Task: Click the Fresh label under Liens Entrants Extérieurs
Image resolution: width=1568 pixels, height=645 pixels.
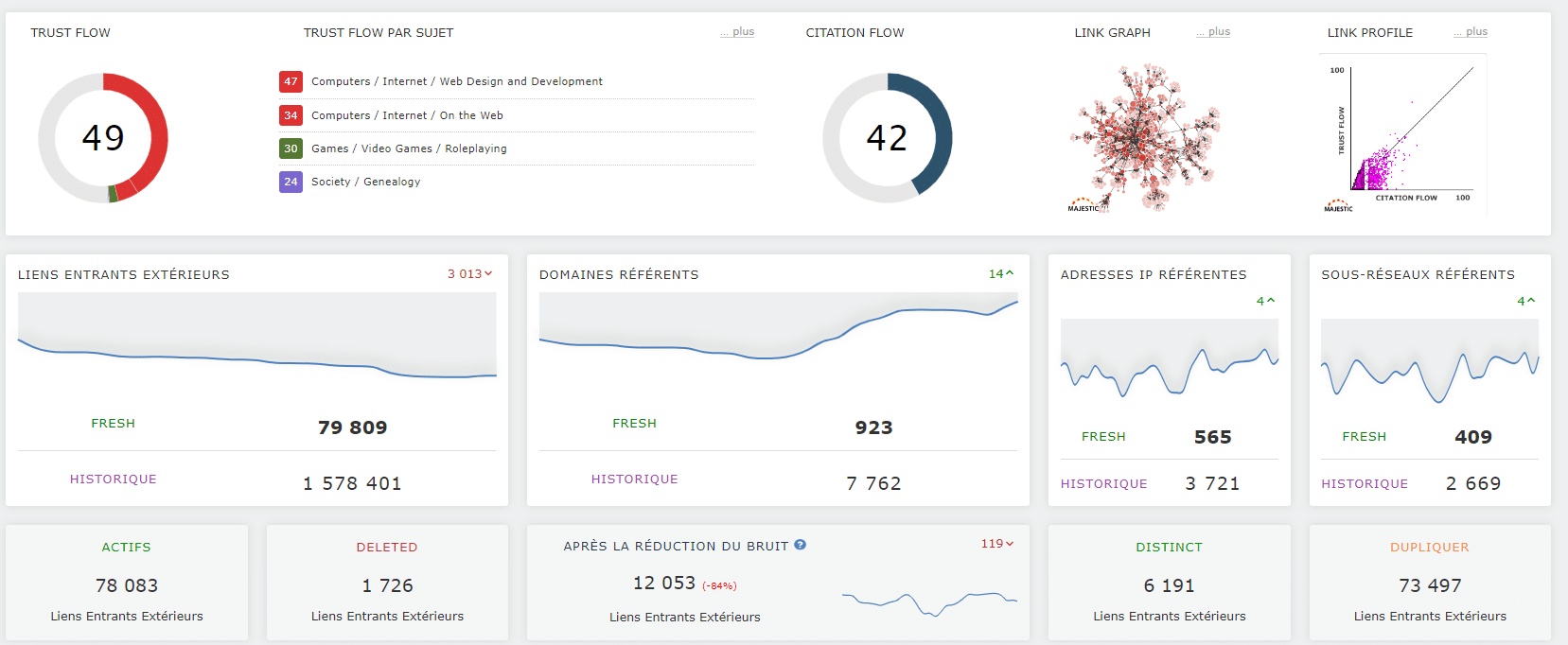Action: coord(113,424)
